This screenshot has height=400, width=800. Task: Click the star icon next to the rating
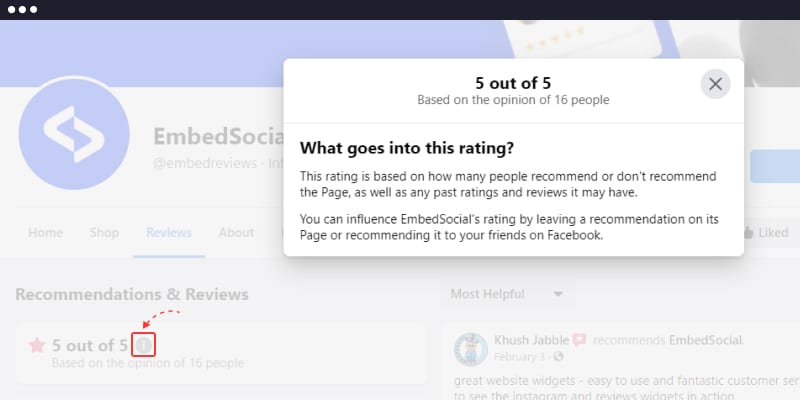(37, 345)
